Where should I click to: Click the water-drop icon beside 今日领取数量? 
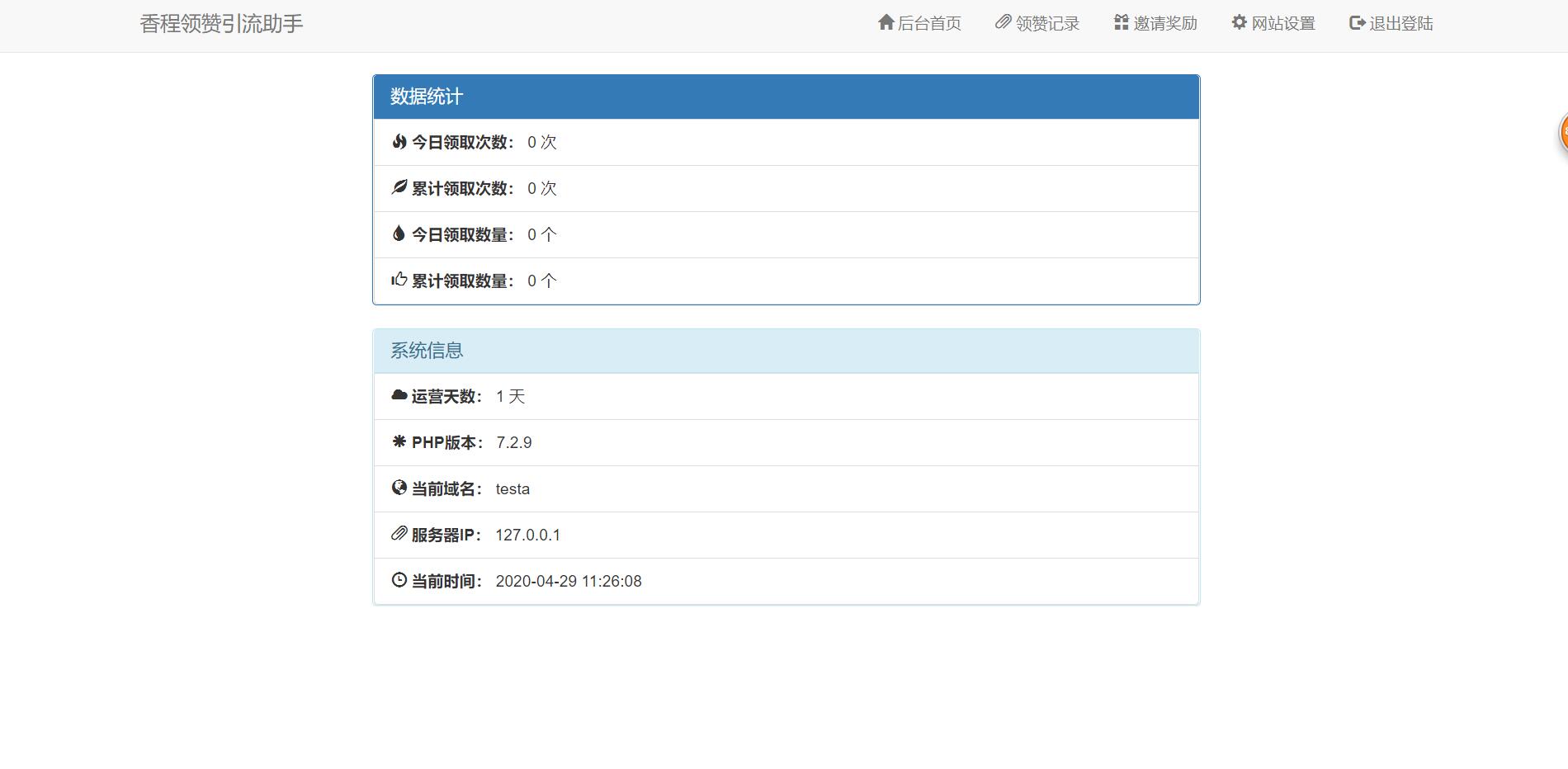399,233
